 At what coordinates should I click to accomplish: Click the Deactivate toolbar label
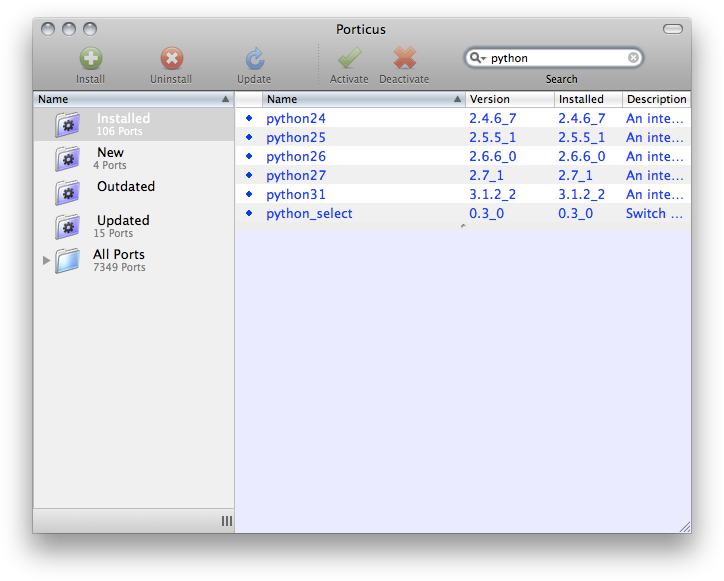(x=404, y=79)
